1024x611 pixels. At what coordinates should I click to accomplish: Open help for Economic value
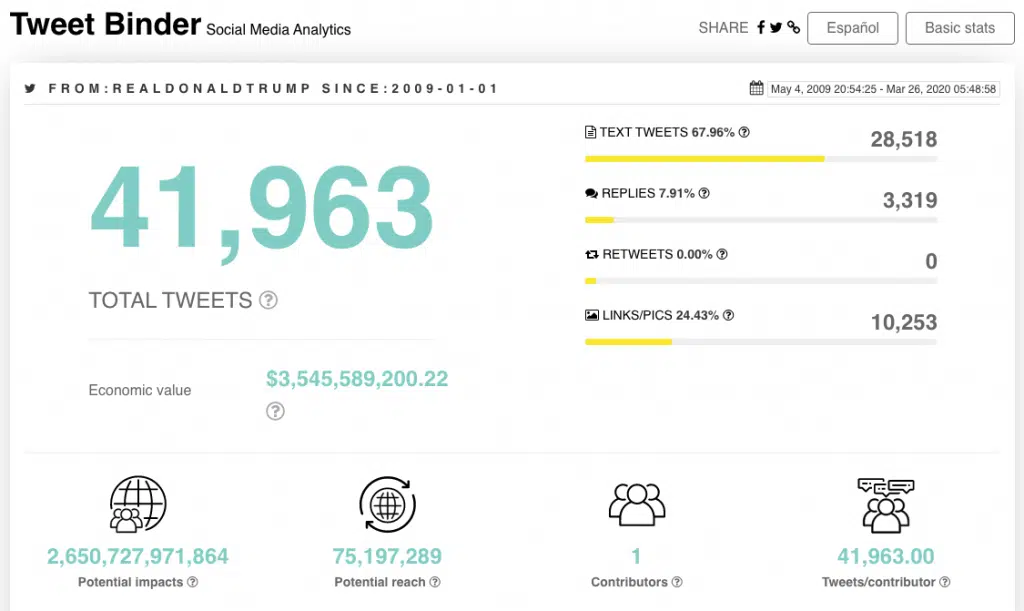click(275, 411)
